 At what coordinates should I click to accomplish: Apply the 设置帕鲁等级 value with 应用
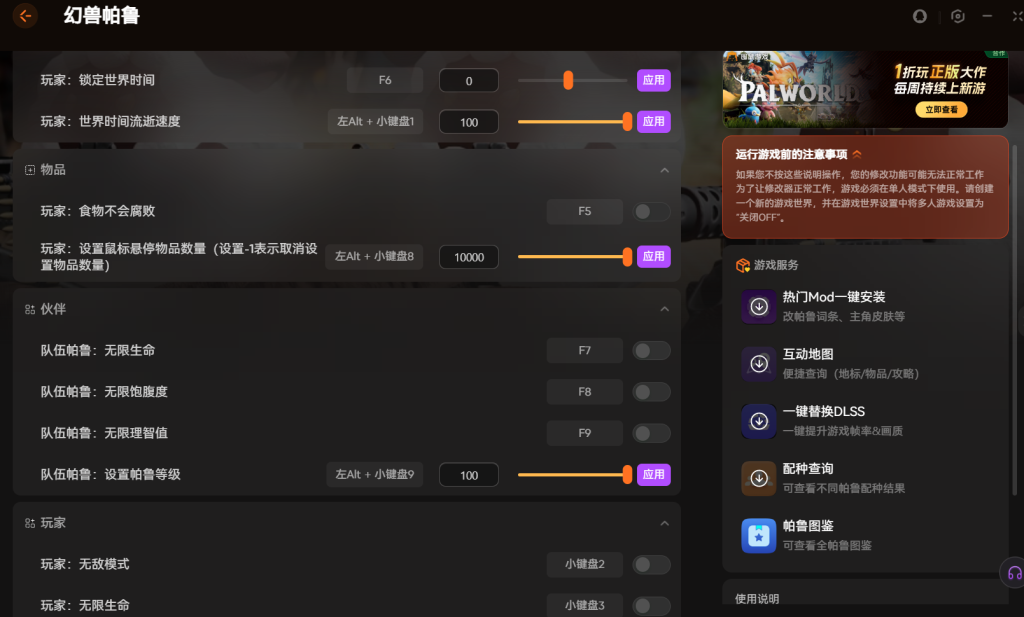coord(653,474)
